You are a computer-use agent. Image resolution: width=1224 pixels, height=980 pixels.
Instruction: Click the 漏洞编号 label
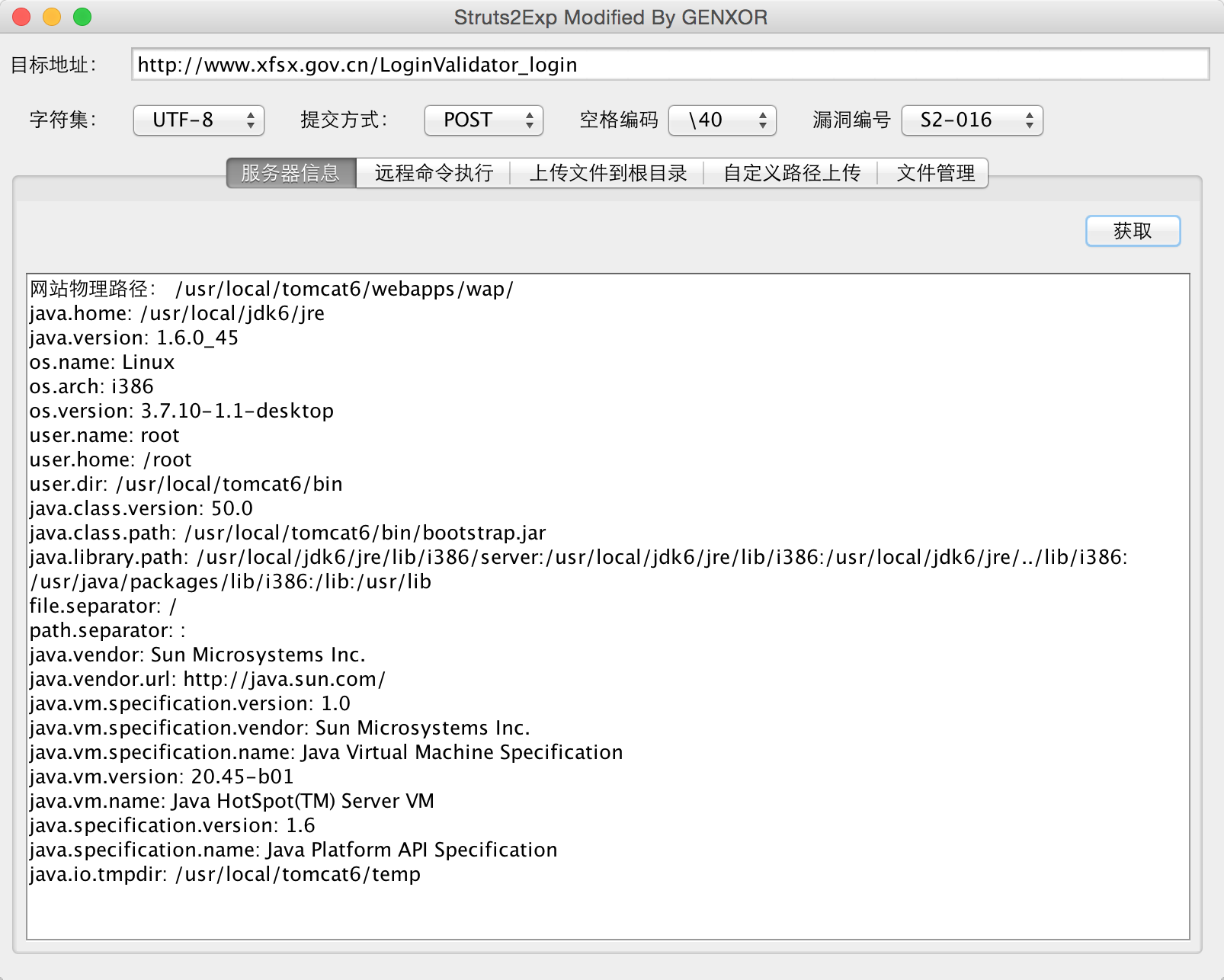852,120
